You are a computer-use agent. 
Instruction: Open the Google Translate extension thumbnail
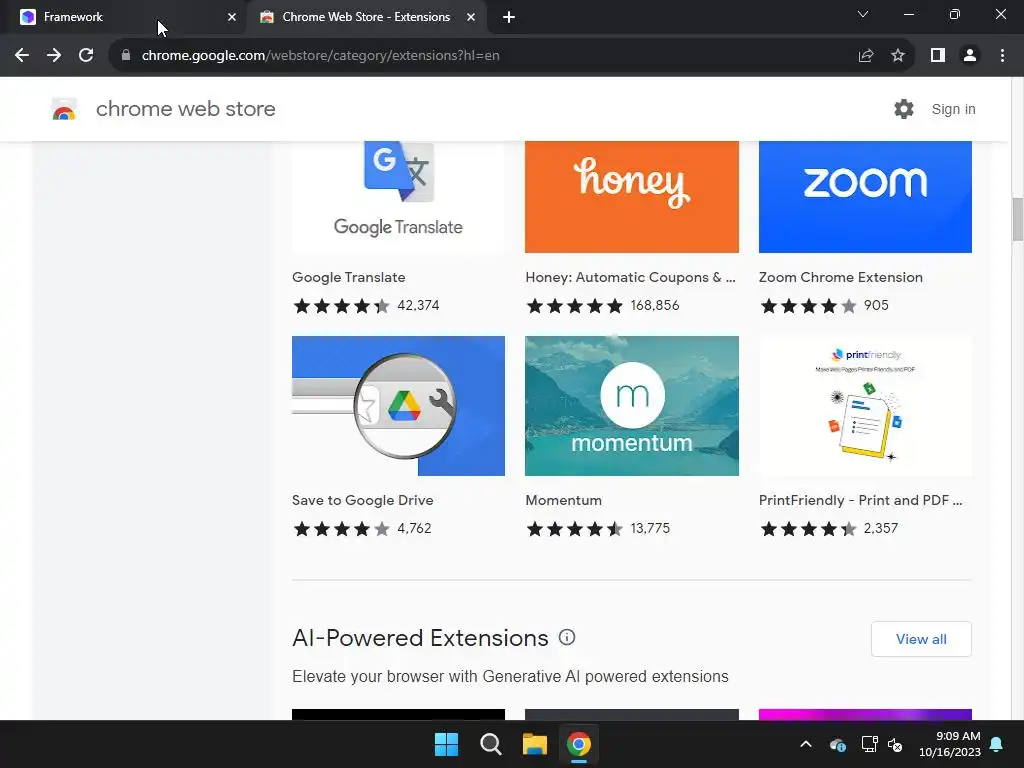[398, 197]
